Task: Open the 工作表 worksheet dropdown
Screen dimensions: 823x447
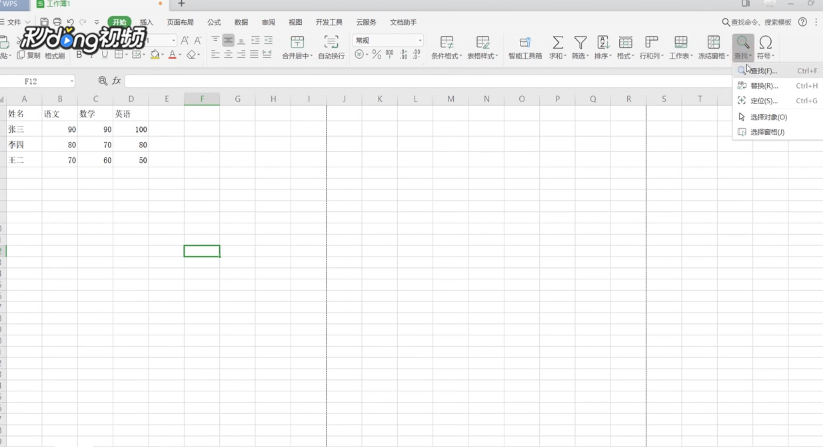Action: [x=681, y=47]
